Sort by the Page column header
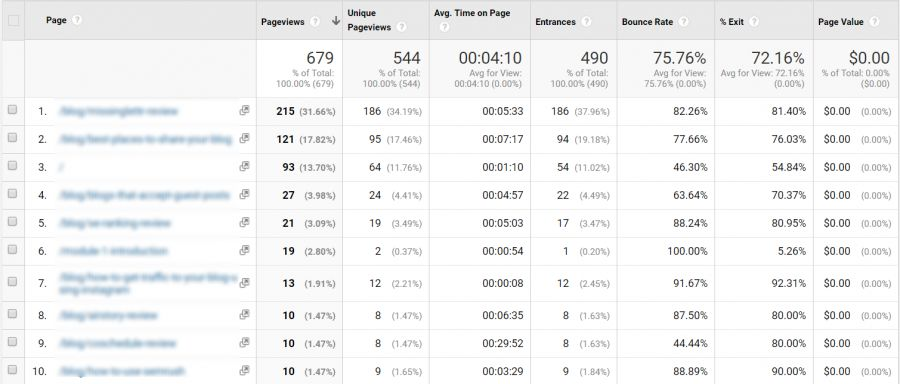This screenshot has height=384, width=900. pos(56,20)
